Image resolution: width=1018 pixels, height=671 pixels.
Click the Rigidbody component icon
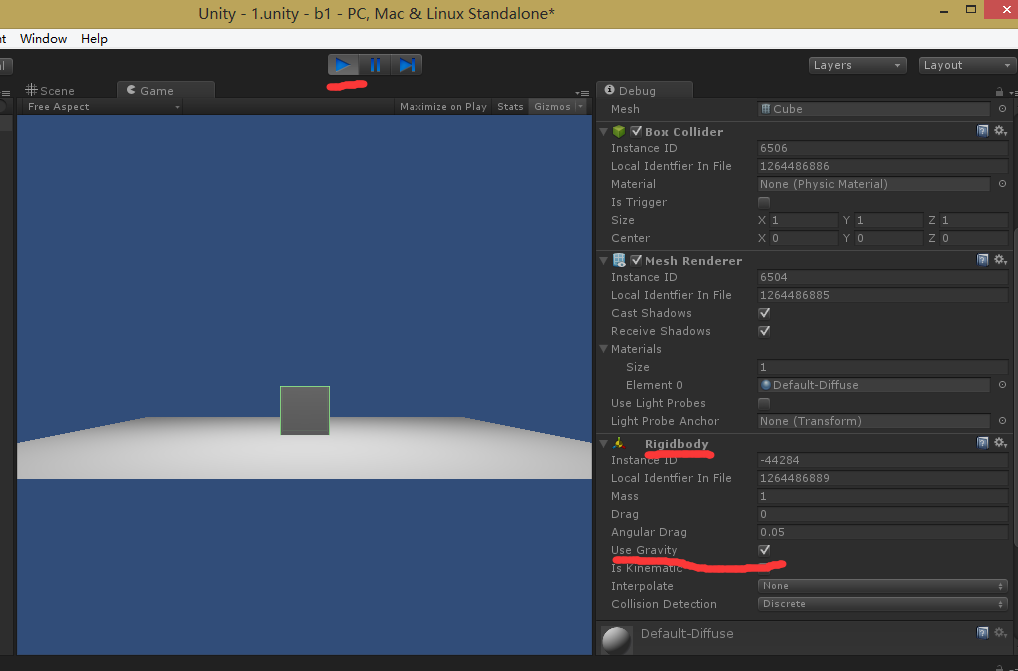tap(619, 443)
